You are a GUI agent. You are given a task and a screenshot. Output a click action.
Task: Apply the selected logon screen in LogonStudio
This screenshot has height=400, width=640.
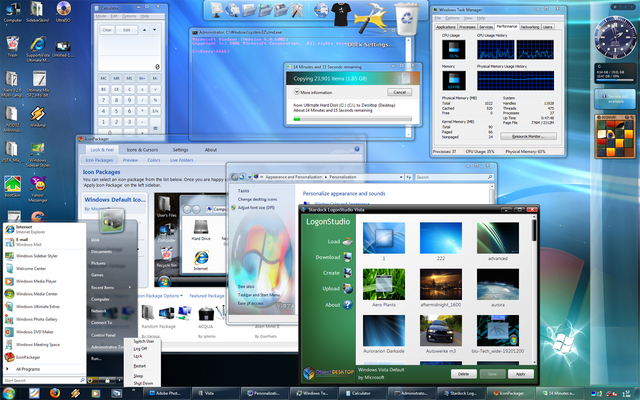[521, 374]
